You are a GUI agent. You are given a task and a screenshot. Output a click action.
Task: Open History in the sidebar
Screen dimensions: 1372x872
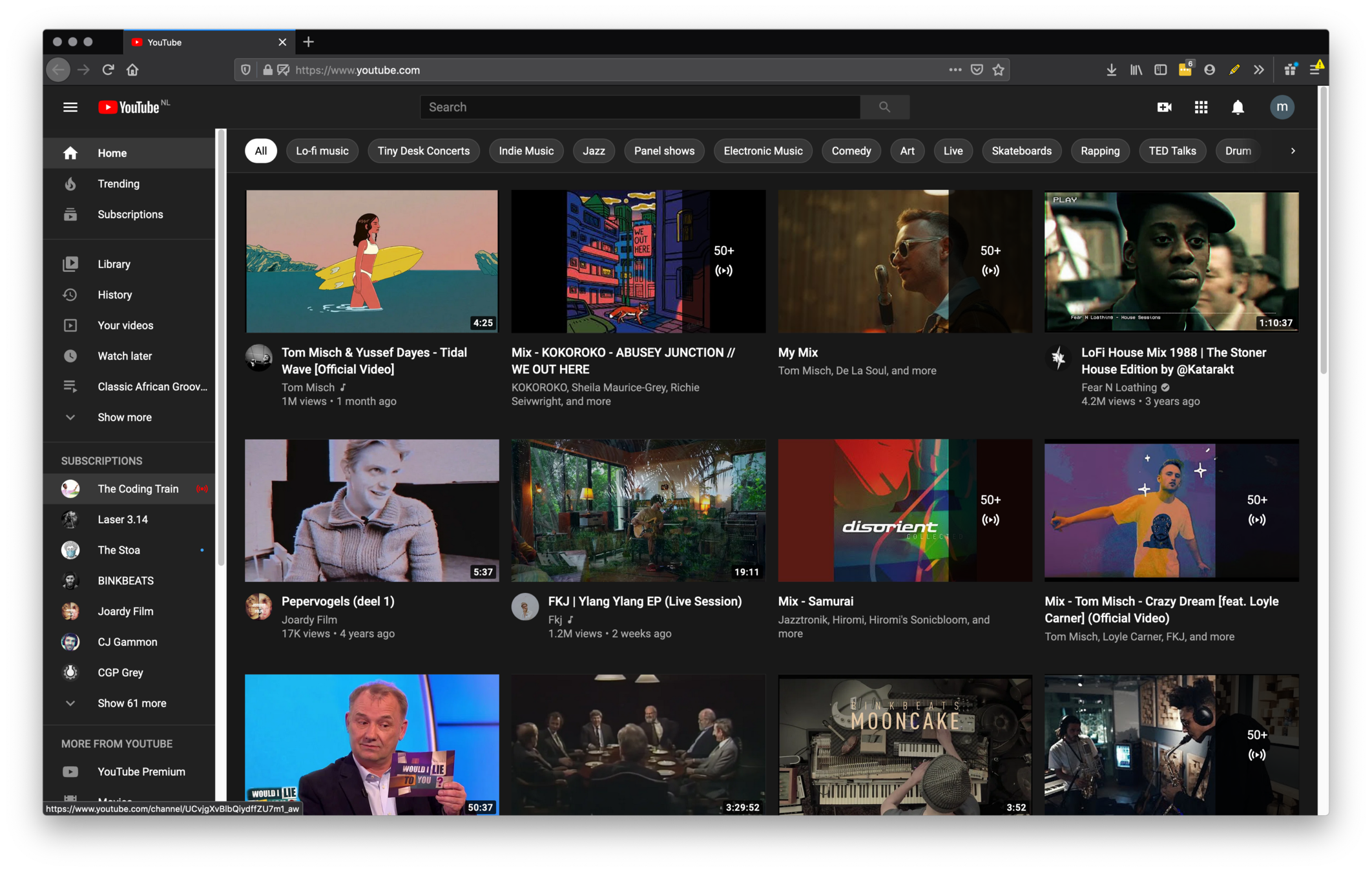[x=114, y=295]
